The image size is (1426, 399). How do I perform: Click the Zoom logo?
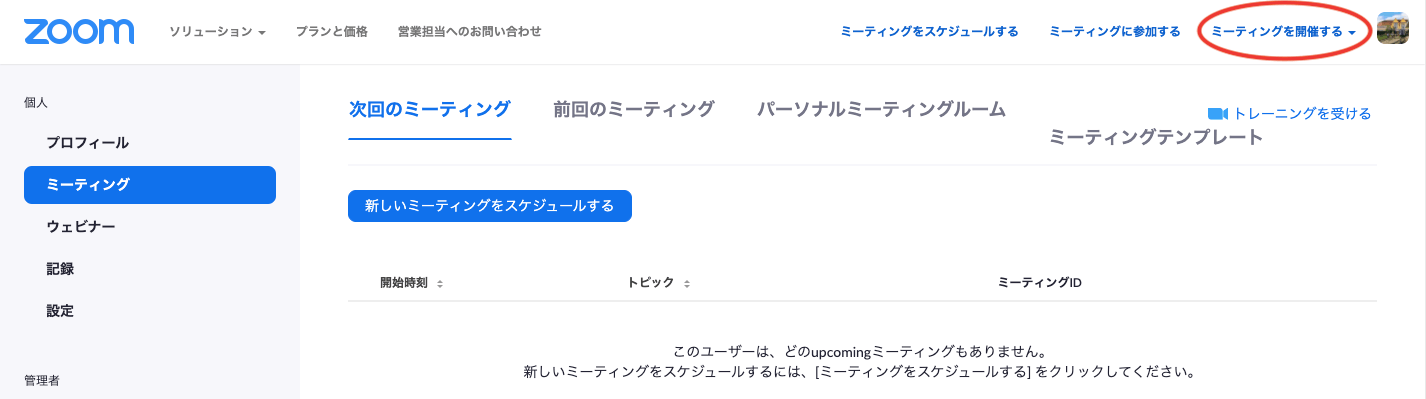[79, 31]
